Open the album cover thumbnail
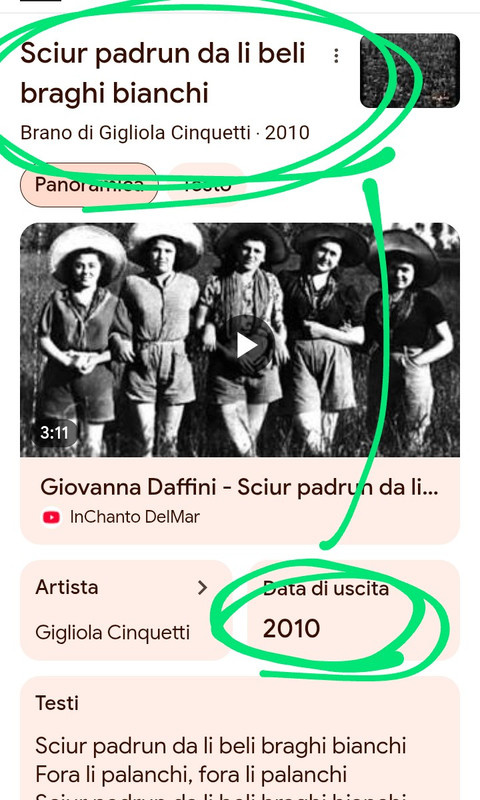The width and height of the screenshot is (480, 800). click(410, 70)
